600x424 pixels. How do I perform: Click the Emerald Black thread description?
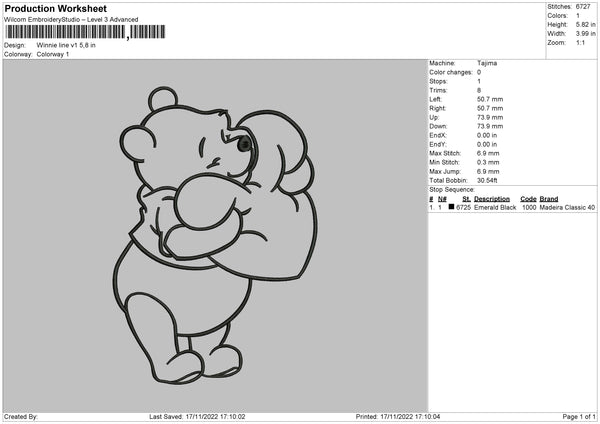point(495,207)
